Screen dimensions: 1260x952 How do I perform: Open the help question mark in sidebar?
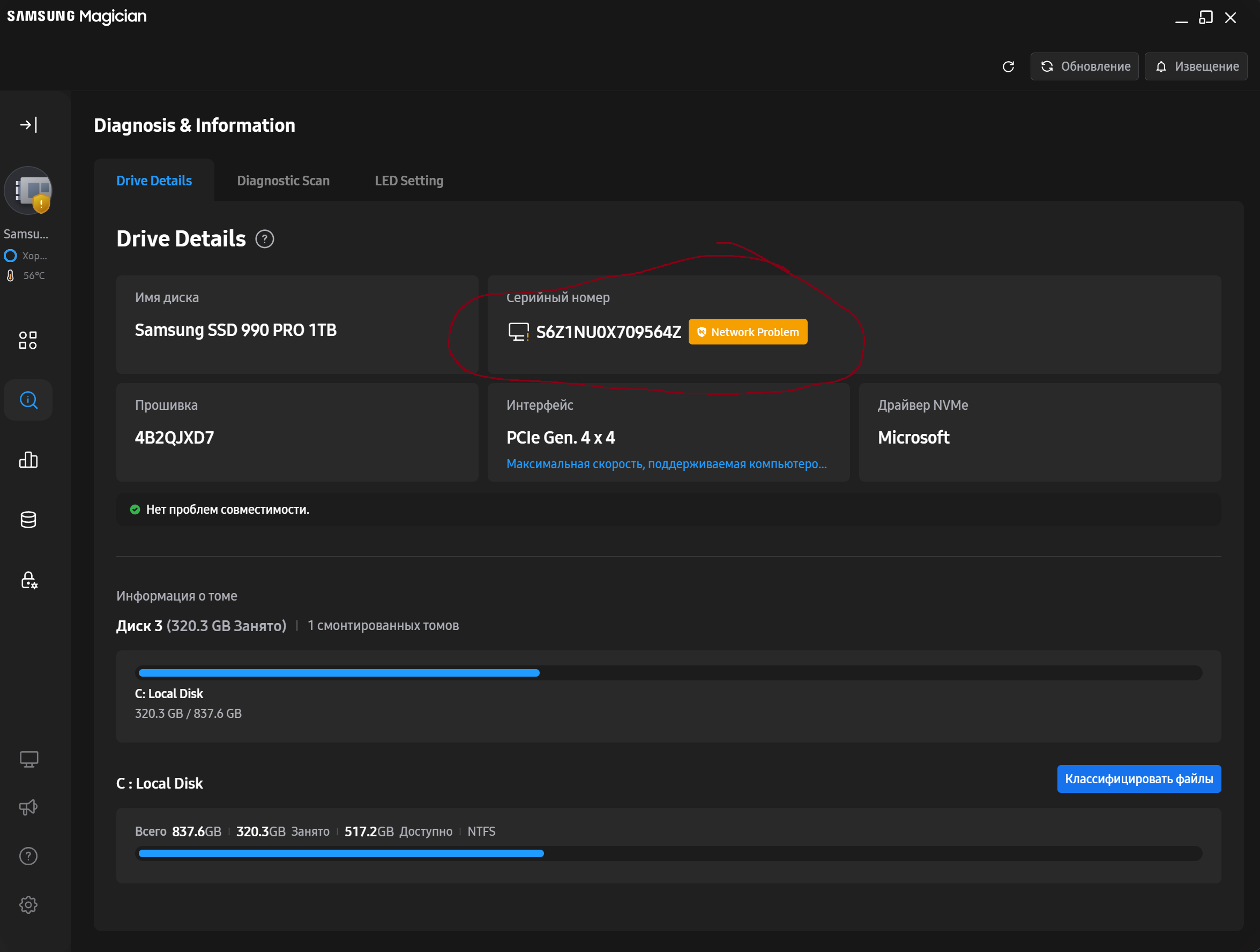(28, 856)
